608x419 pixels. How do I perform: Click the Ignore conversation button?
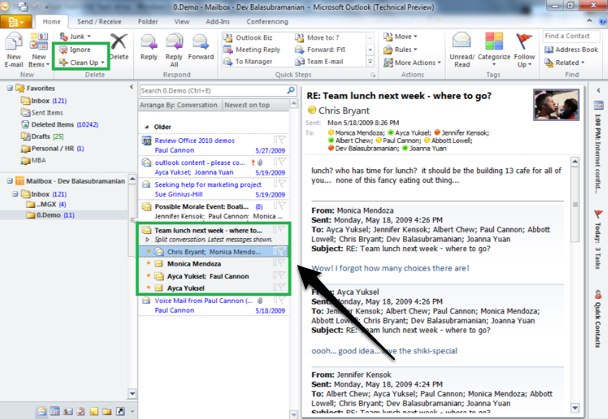(78, 48)
